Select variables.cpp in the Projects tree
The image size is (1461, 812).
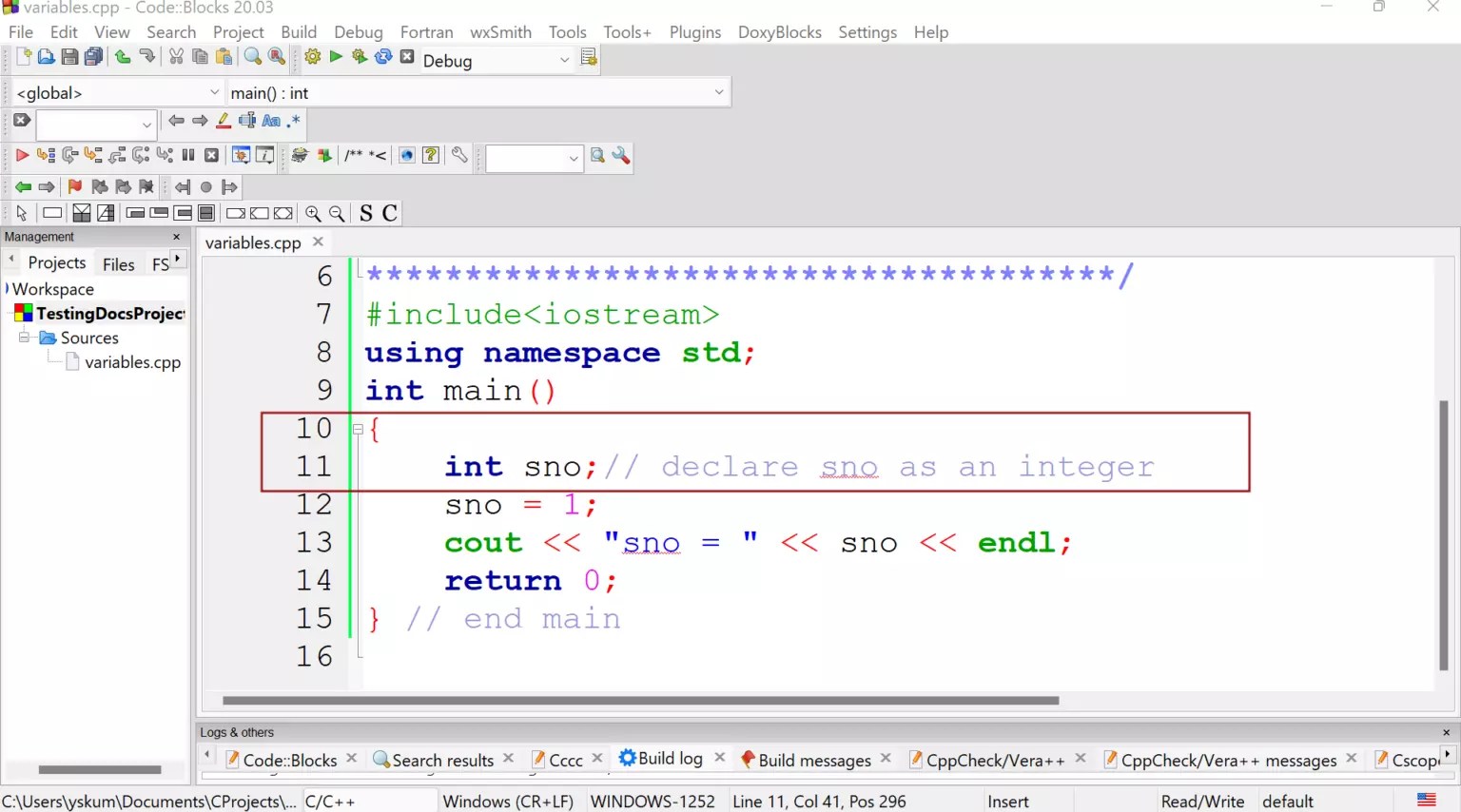coord(130,362)
